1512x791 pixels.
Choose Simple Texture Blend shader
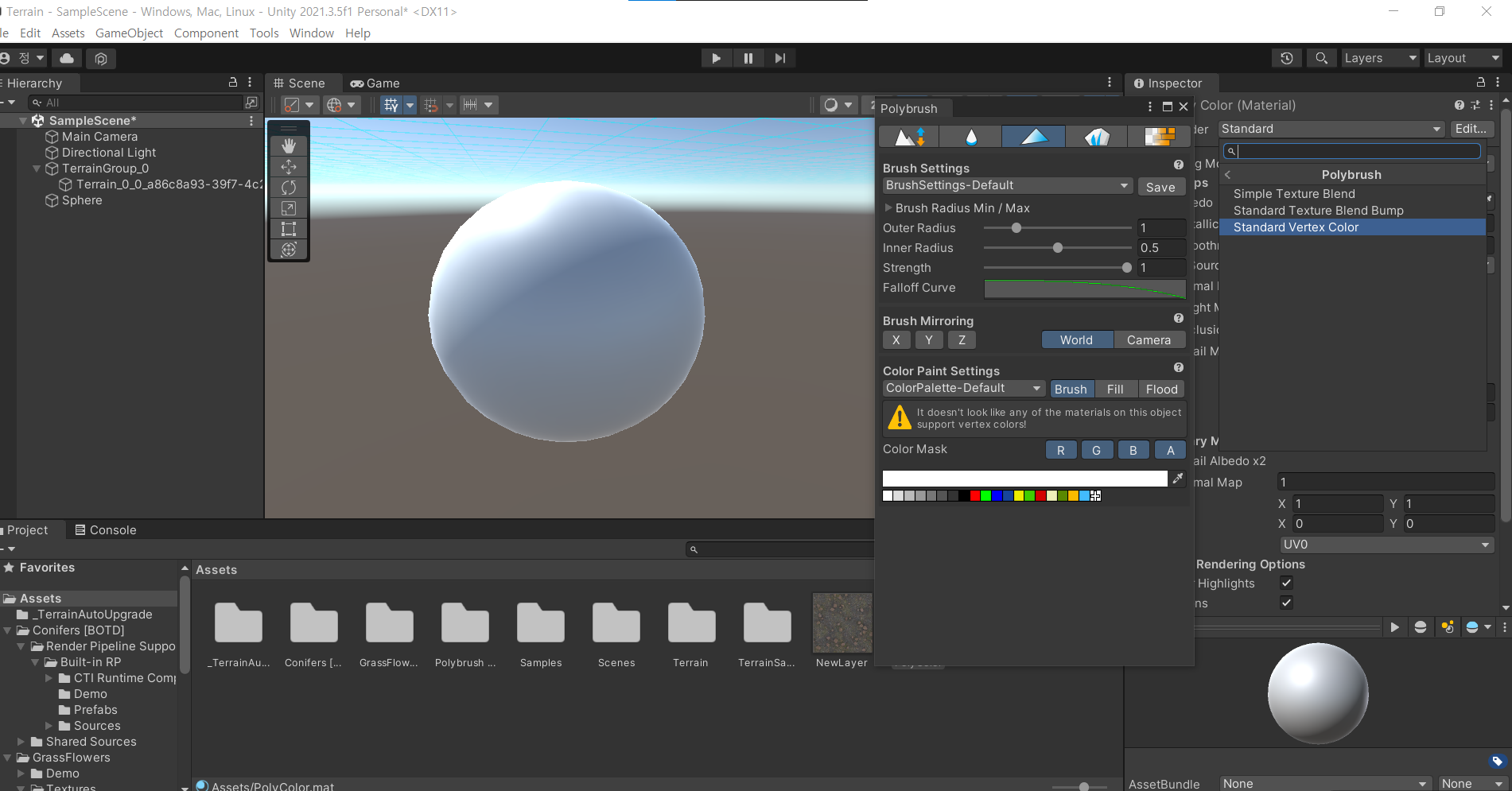1352,194
